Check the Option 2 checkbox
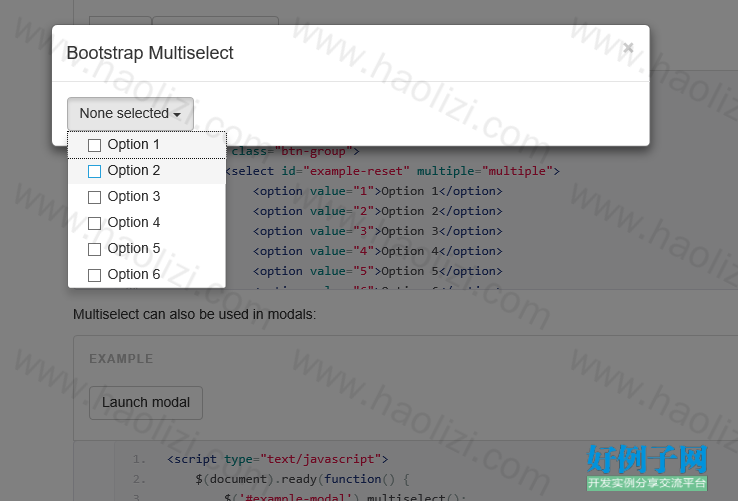This screenshot has width=738, height=501. (95, 171)
